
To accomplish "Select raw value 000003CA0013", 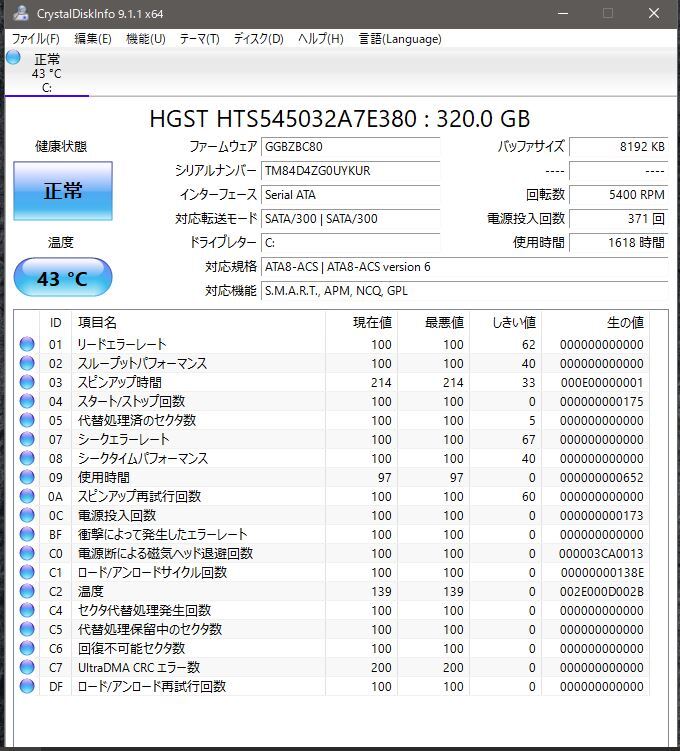I will [601, 553].
